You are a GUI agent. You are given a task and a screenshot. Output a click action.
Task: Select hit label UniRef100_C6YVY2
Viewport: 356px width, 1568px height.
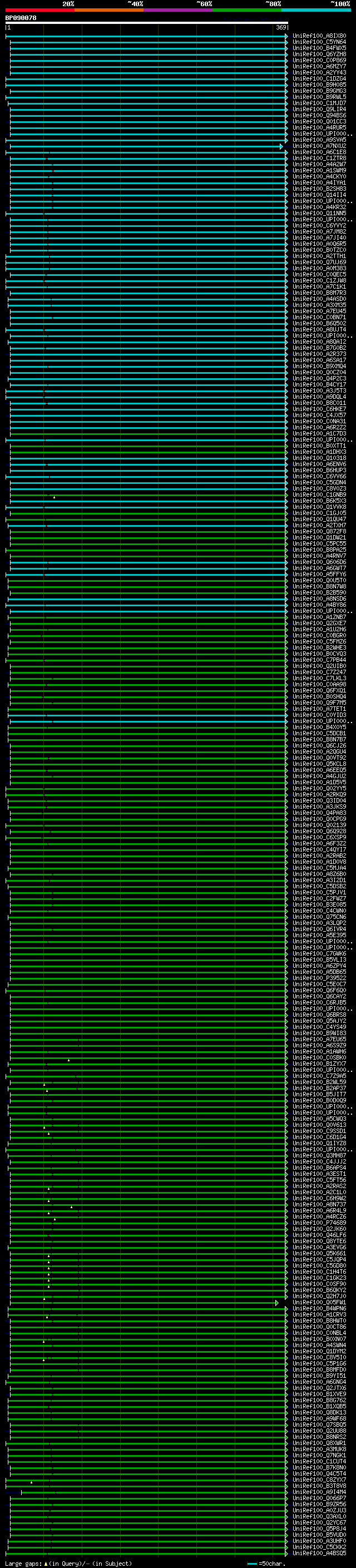[319, 226]
